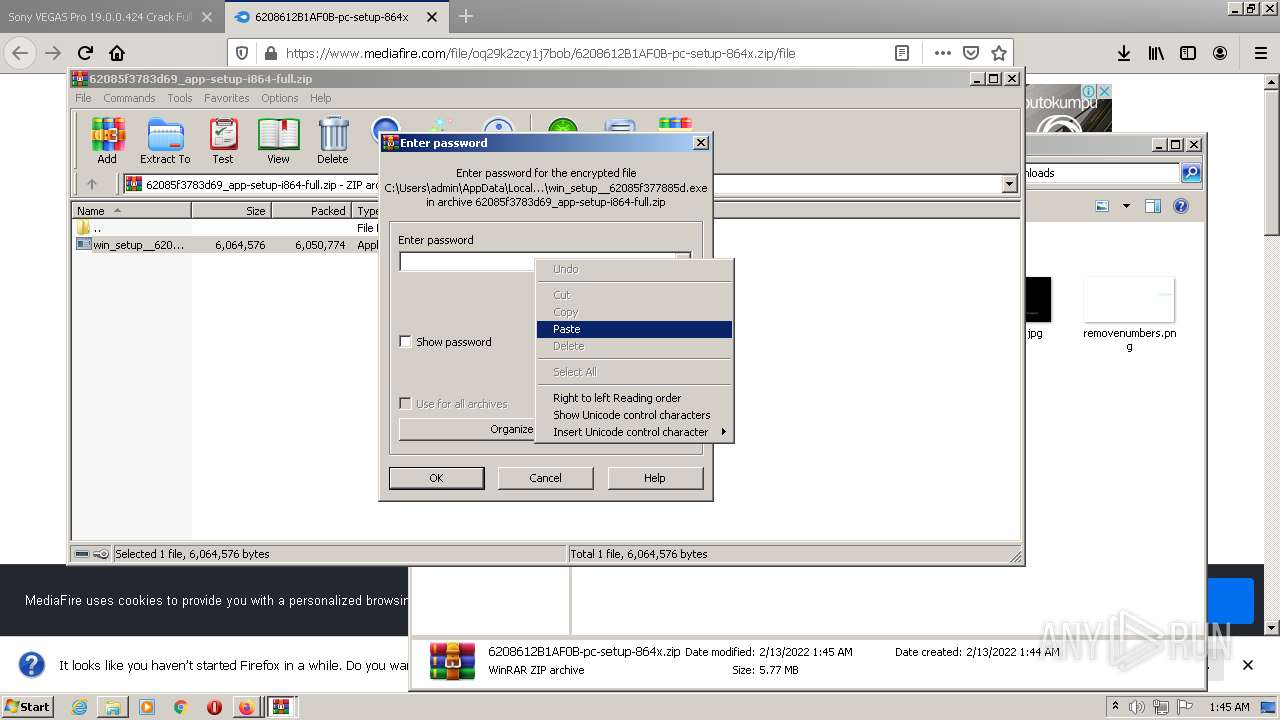Open page actions three-dot menu
Image resolution: width=1280 pixels, height=720 pixels.
click(x=943, y=53)
